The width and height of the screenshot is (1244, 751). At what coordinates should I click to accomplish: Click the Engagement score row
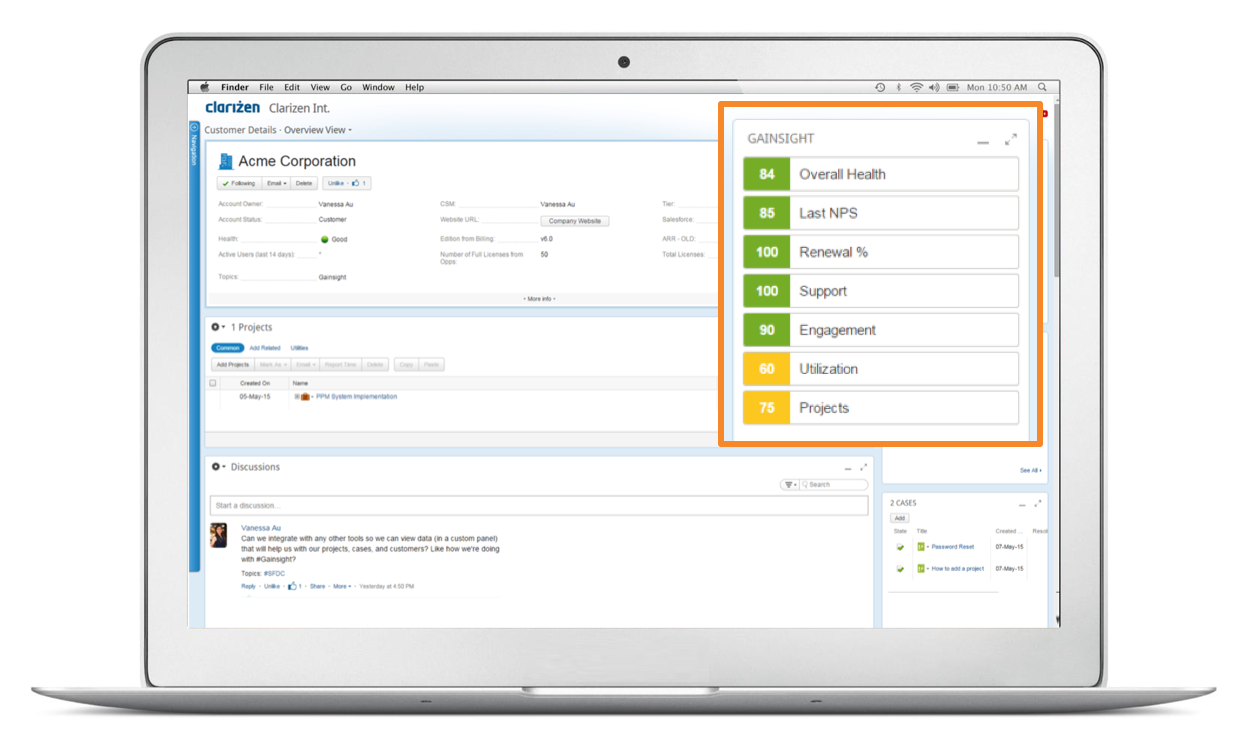pos(881,330)
